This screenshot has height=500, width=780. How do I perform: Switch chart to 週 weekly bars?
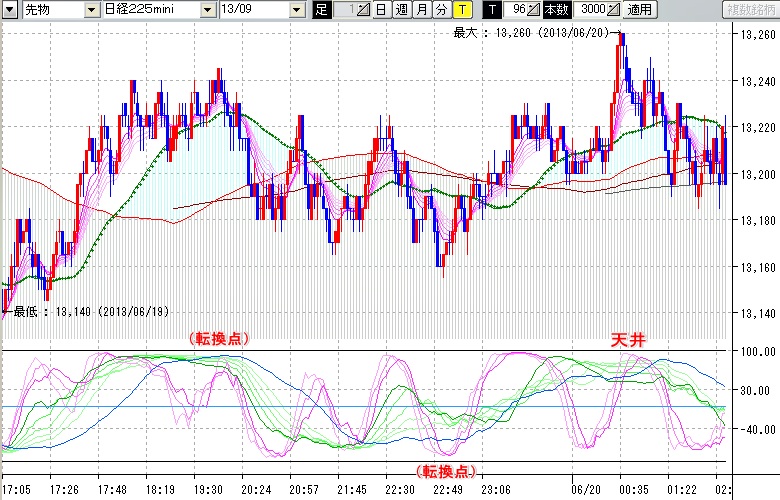[403, 10]
